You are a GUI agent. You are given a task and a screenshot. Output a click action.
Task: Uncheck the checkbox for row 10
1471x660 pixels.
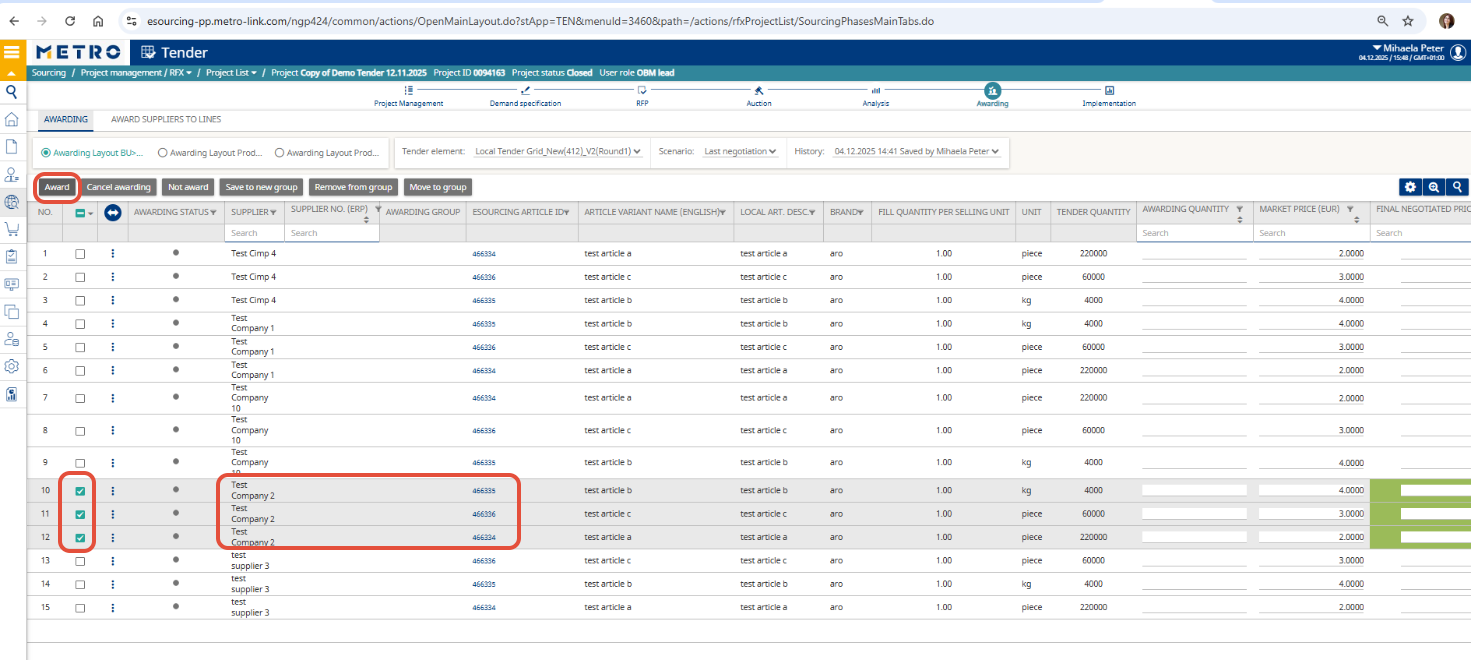tap(80, 491)
